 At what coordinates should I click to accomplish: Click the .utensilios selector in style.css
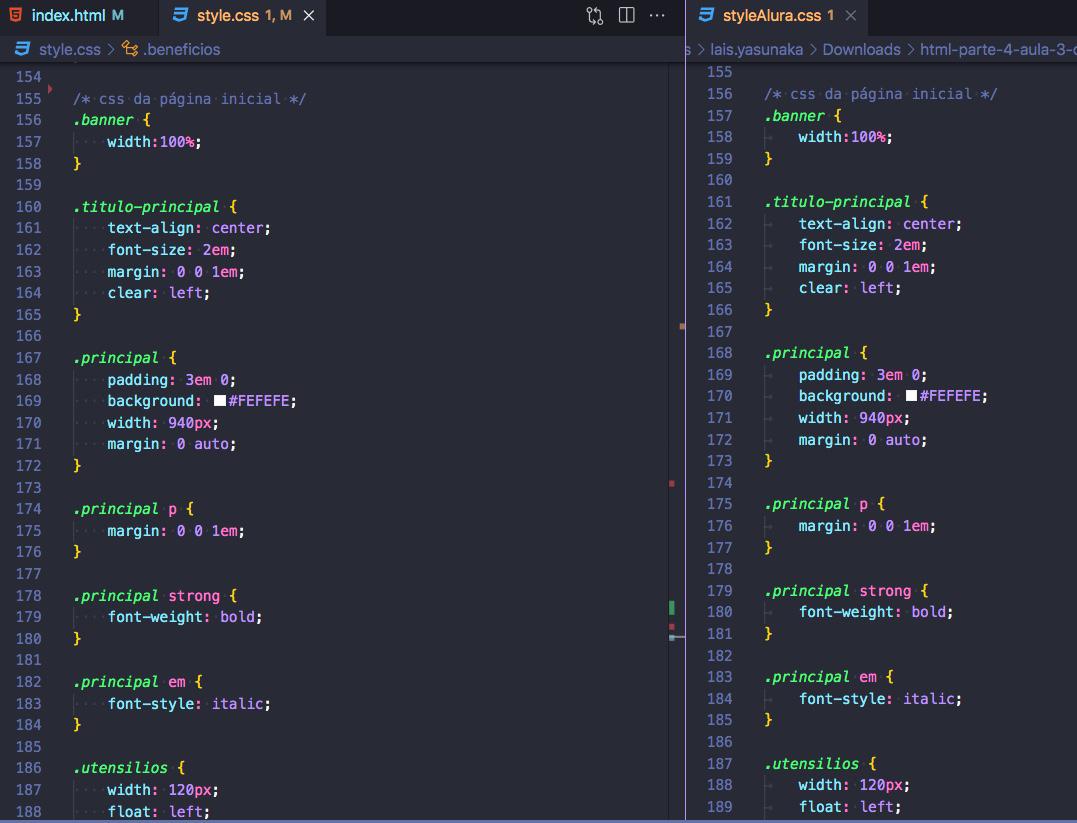click(120, 768)
